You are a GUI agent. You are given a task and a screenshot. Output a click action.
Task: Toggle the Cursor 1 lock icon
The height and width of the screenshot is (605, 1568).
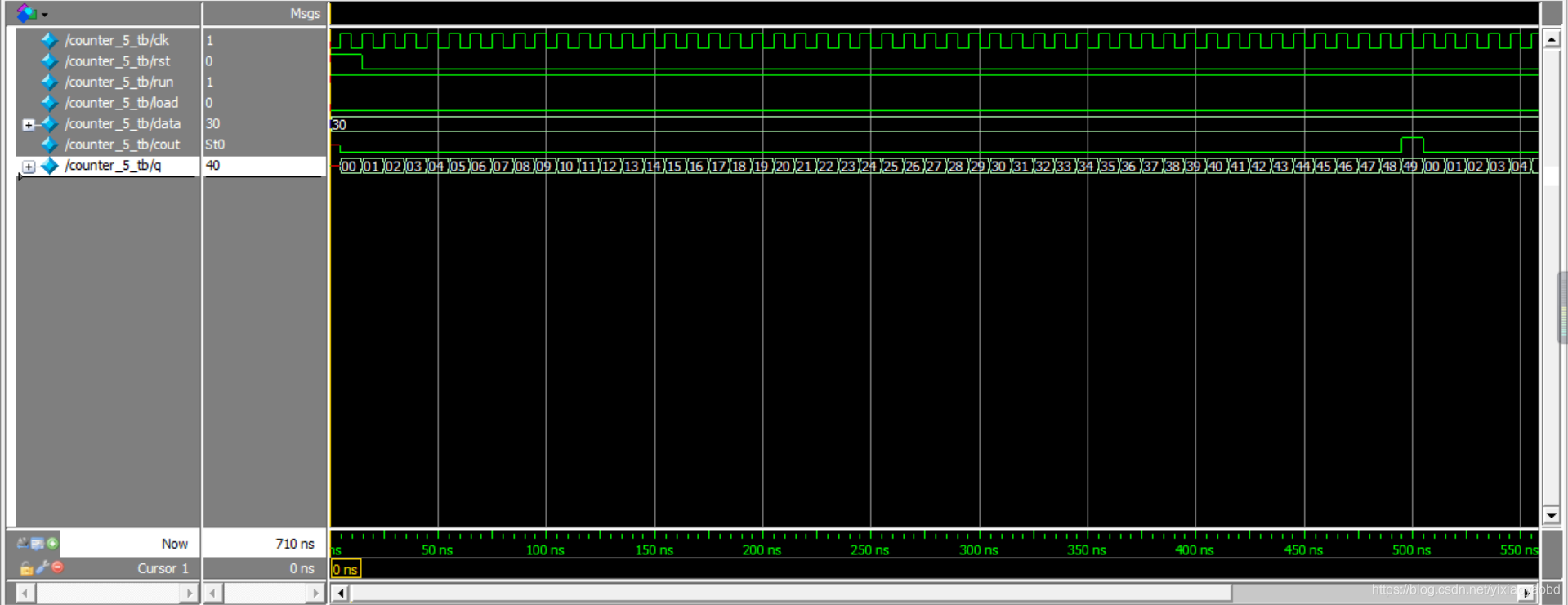(x=26, y=567)
